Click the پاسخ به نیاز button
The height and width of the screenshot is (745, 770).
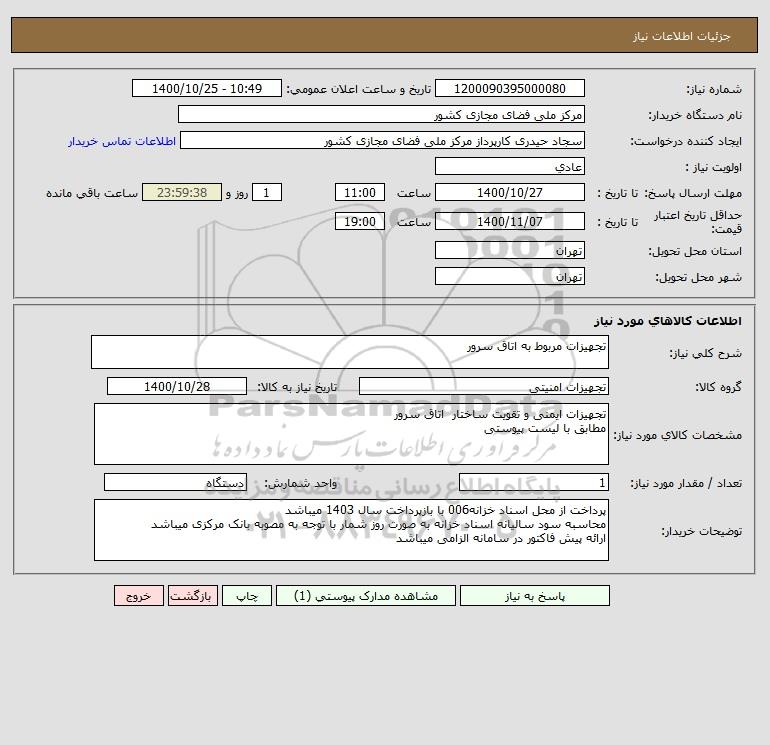click(x=534, y=595)
